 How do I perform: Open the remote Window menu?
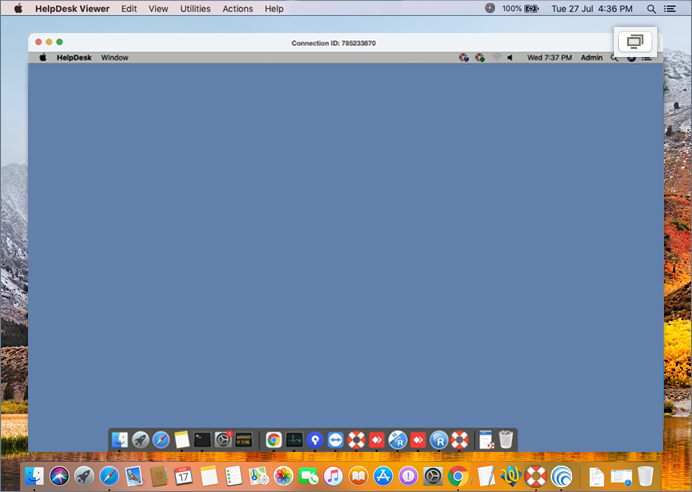114,58
